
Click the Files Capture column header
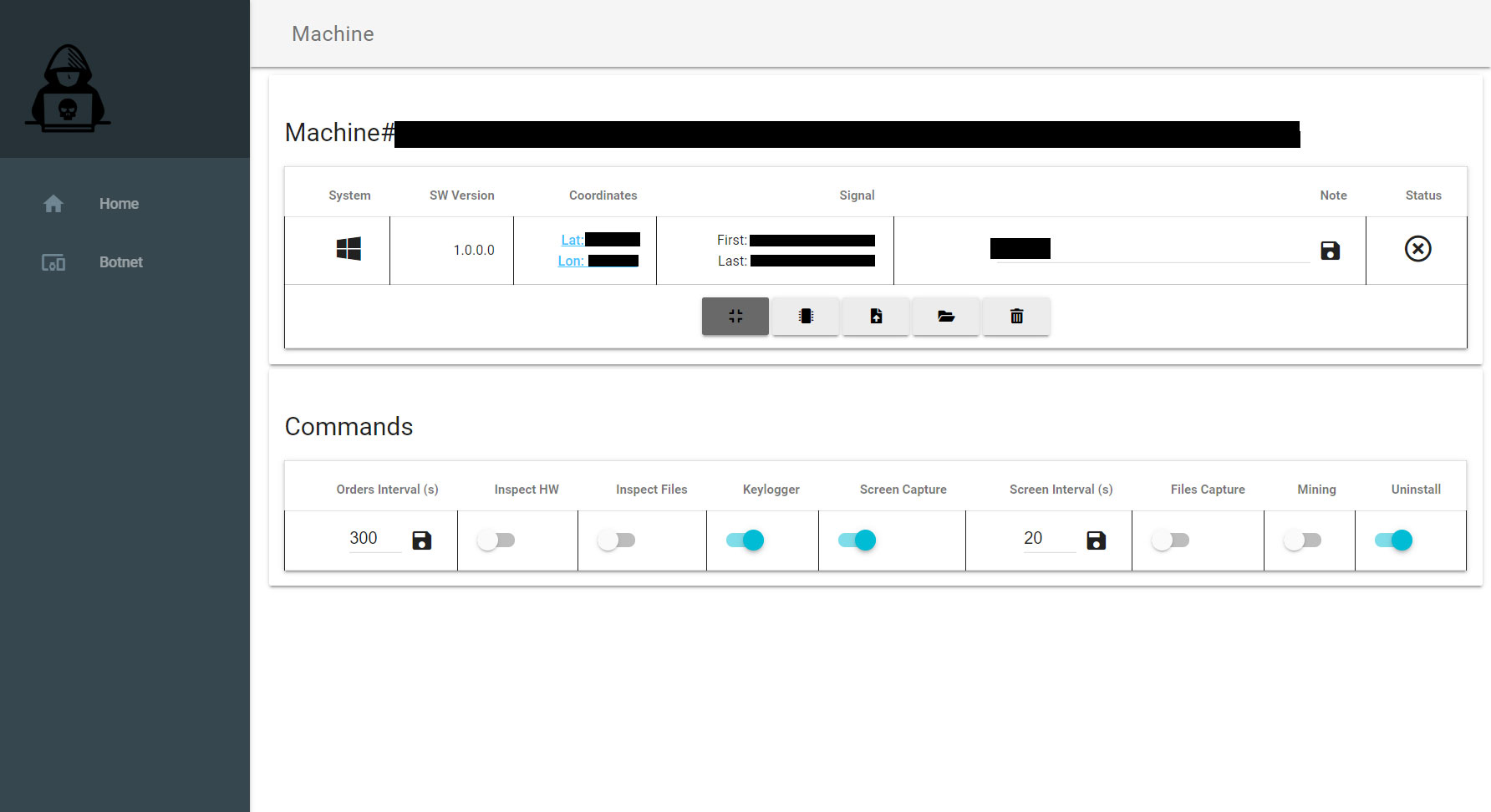(x=1208, y=490)
